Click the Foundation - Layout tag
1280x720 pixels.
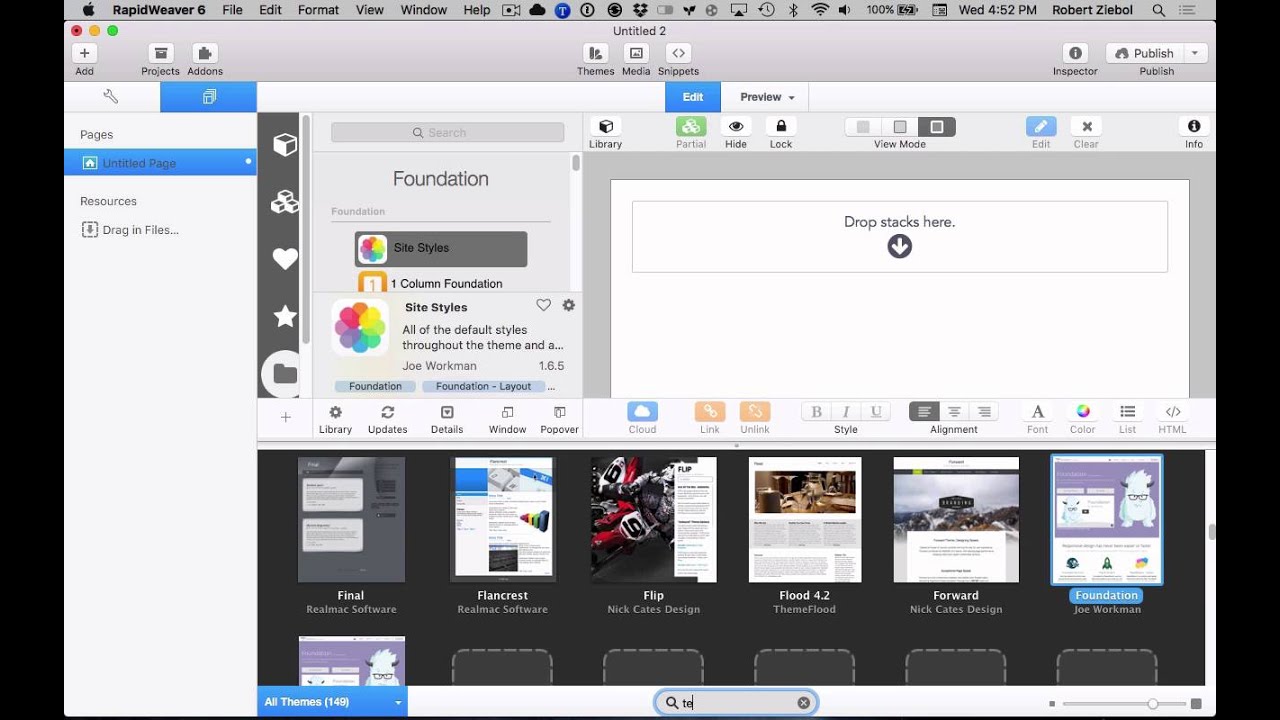click(x=484, y=386)
